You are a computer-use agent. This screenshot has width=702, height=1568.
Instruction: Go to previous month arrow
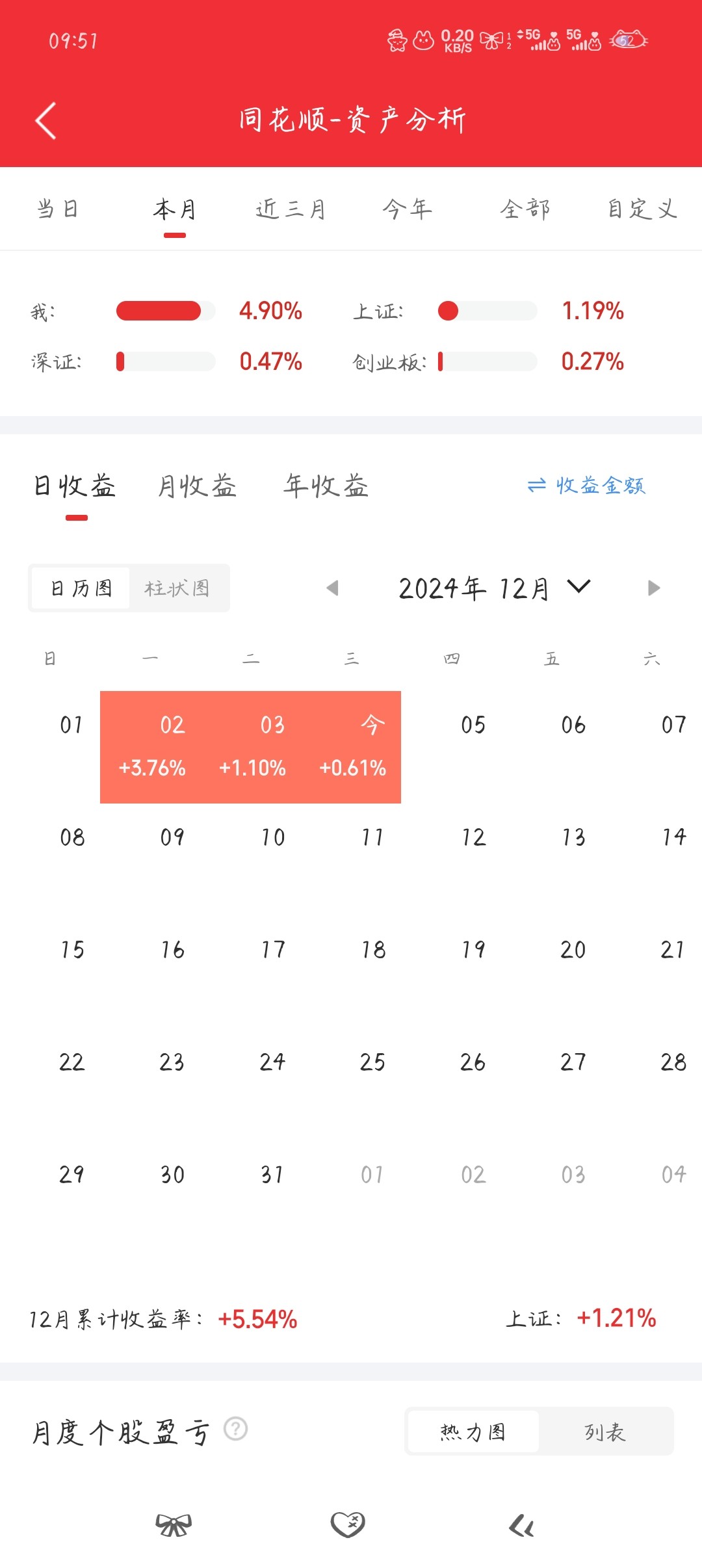[x=332, y=588]
